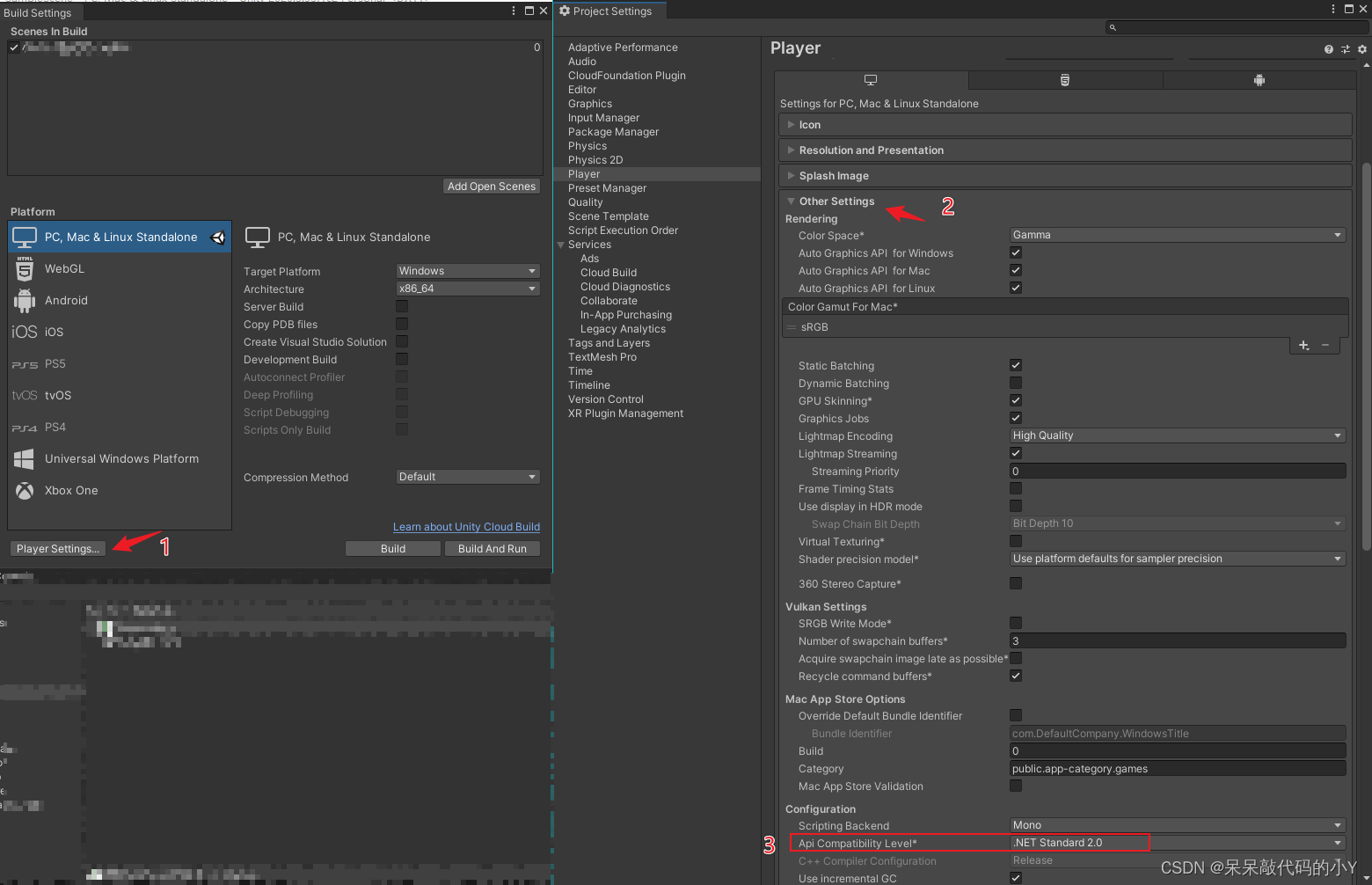Toggle the GPU Skinning checkbox
The width and height of the screenshot is (1372, 885).
[1016, 400]
